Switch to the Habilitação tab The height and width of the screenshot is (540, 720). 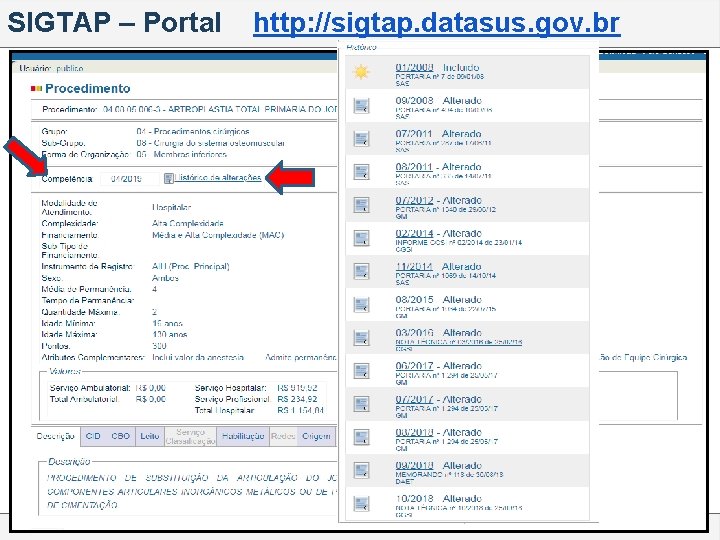coord(243,436)
